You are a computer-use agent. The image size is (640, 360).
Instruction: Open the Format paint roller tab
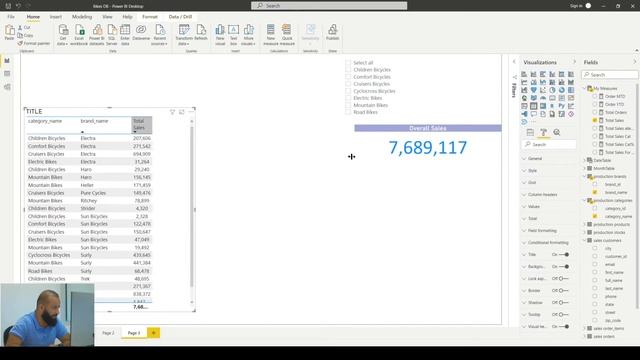coord(544,132)
